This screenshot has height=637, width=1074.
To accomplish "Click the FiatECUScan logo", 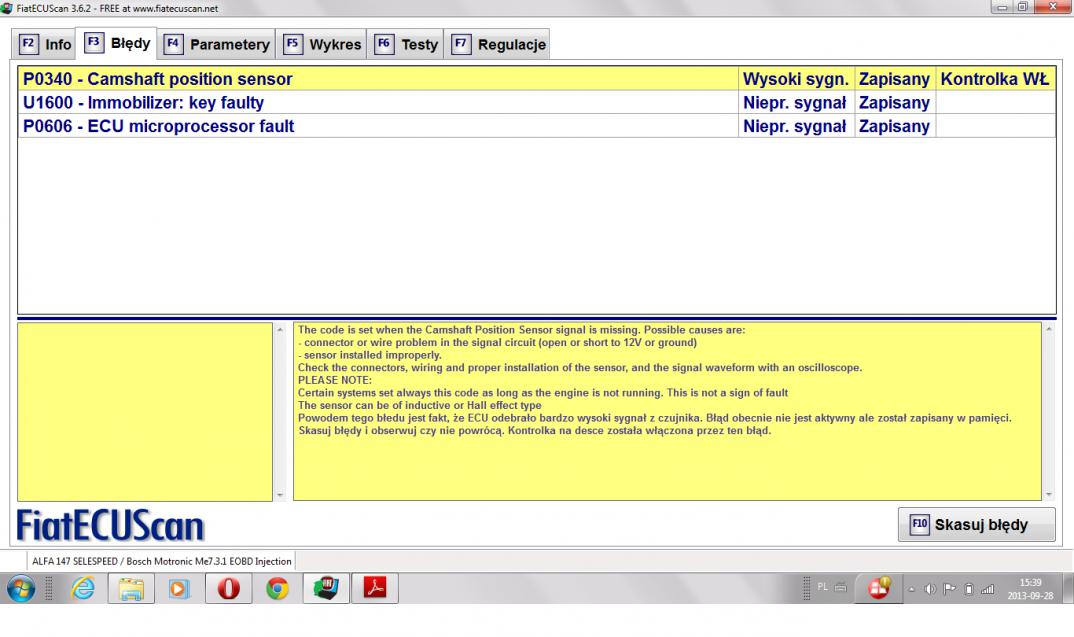I will click(110, 525).
